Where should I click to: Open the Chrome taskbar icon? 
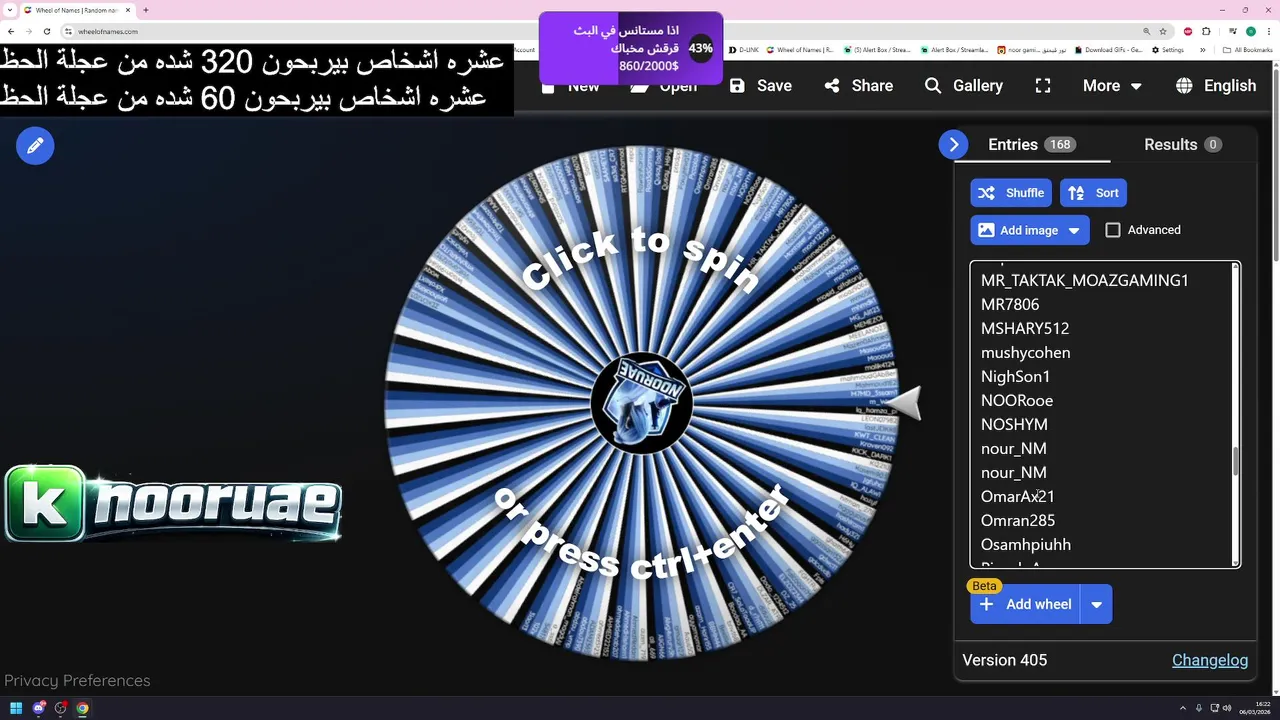82,708
